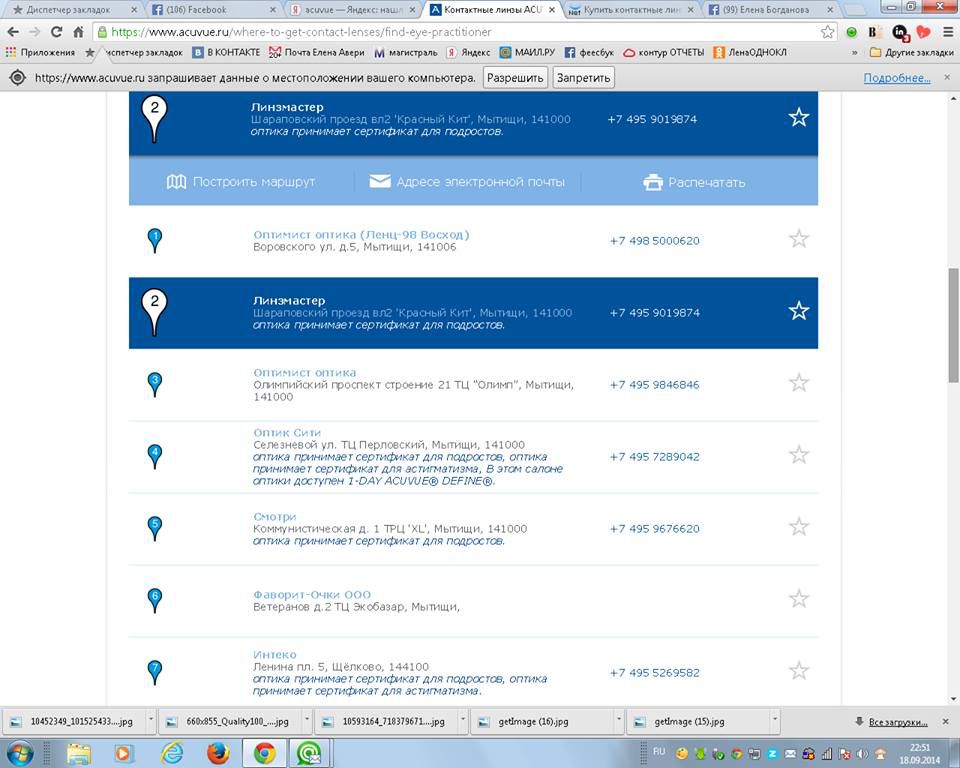
Task: Click map pin number 6 for Фаворит-Очки
Action: pyautogui.click(x=154, y=599)
